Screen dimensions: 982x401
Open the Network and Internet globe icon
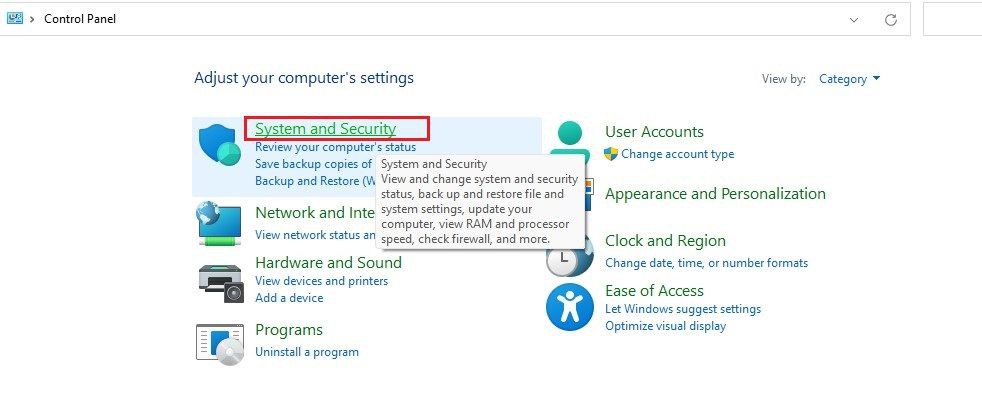point(219,224)
